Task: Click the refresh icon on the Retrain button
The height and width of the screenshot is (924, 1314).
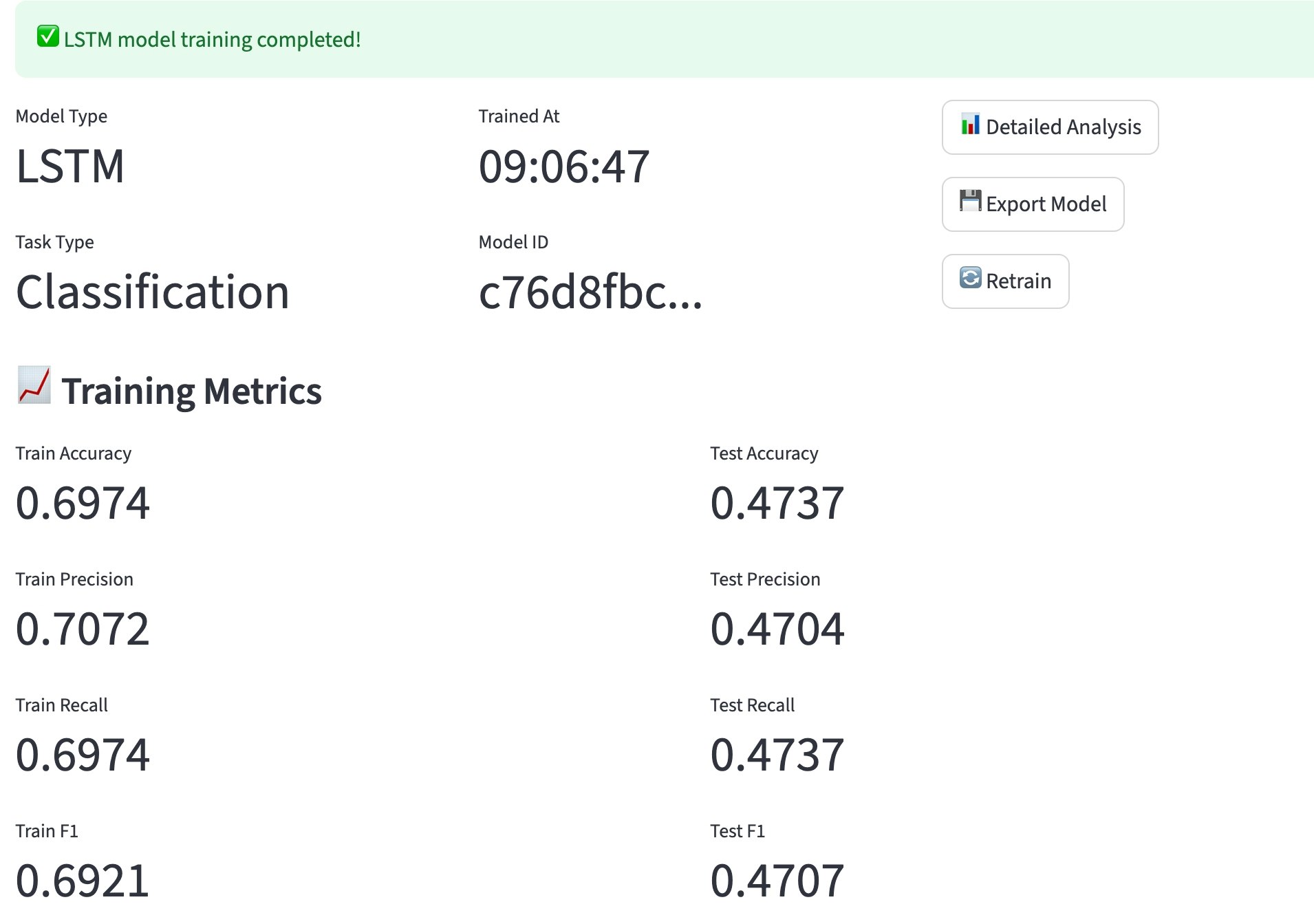Action: click(x=969, y=279)
